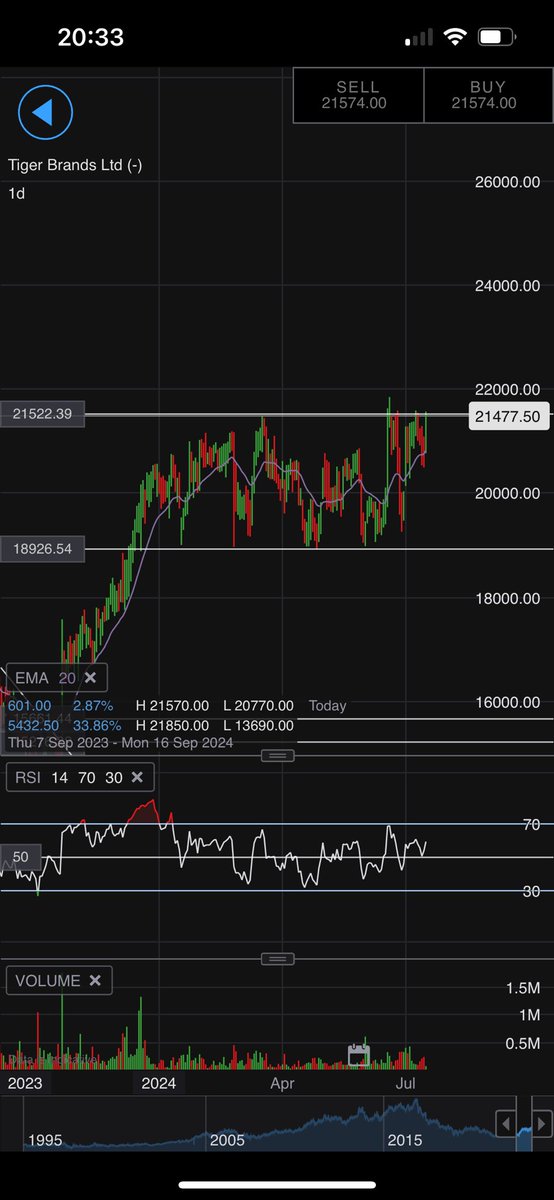Tap the 2024 date axis label
The width and height of the screenshot is (554, 1200).
pos(158,1083)
